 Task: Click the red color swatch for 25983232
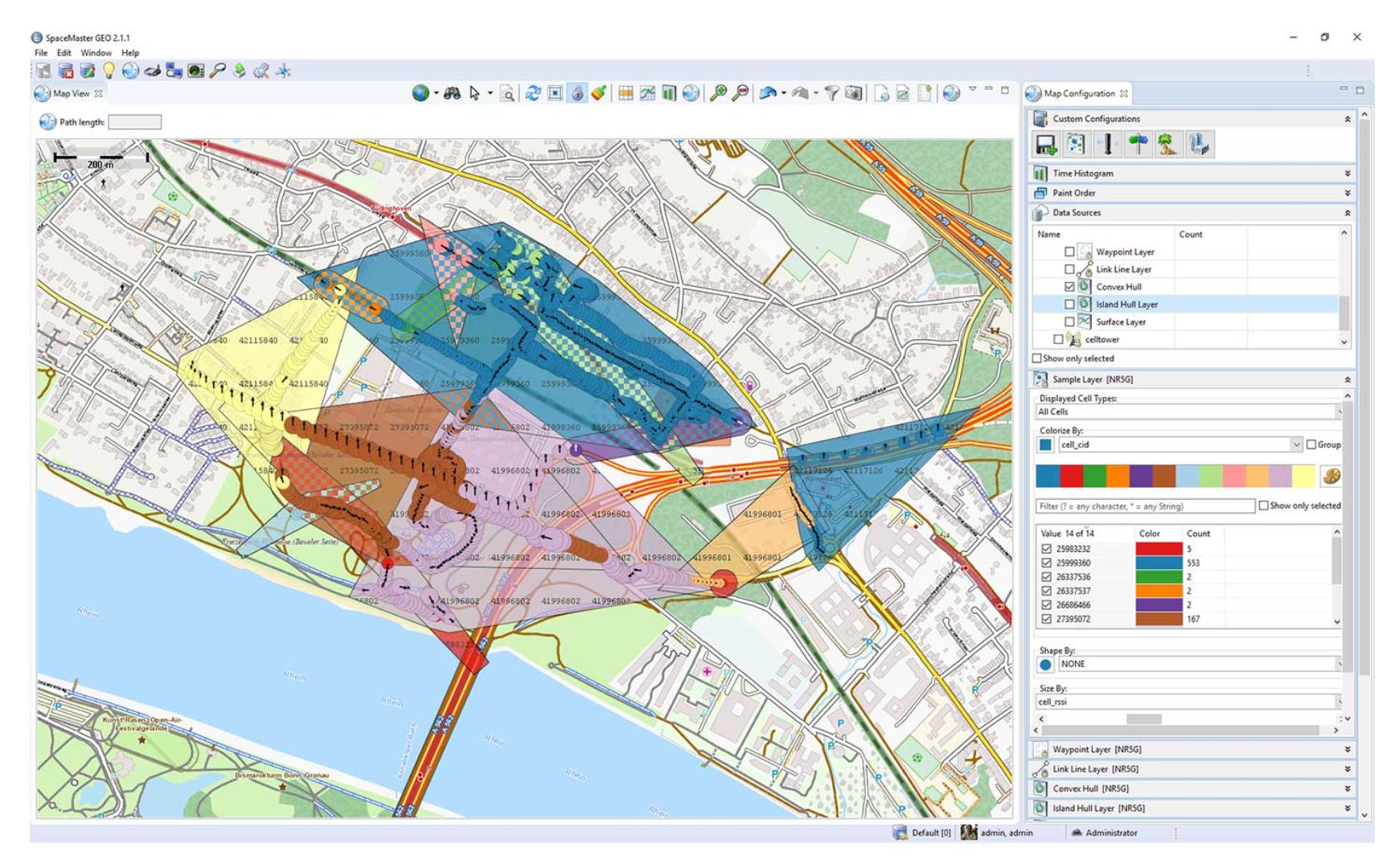(1158, 549)
